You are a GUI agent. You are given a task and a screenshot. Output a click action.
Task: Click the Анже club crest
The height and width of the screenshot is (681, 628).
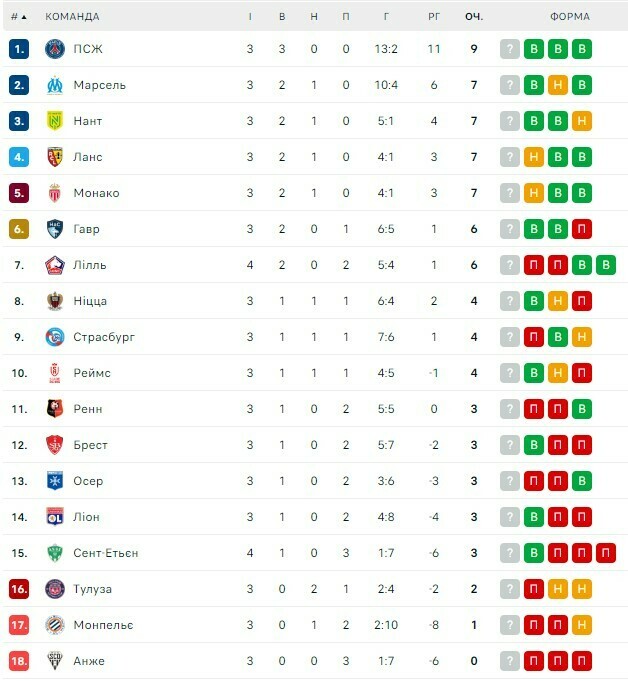pyautogui.click(x=55, y=661)
